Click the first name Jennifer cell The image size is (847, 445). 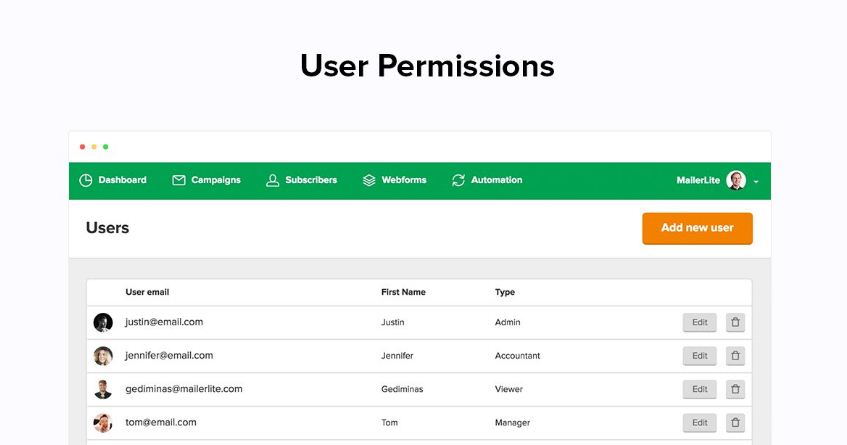397,356
